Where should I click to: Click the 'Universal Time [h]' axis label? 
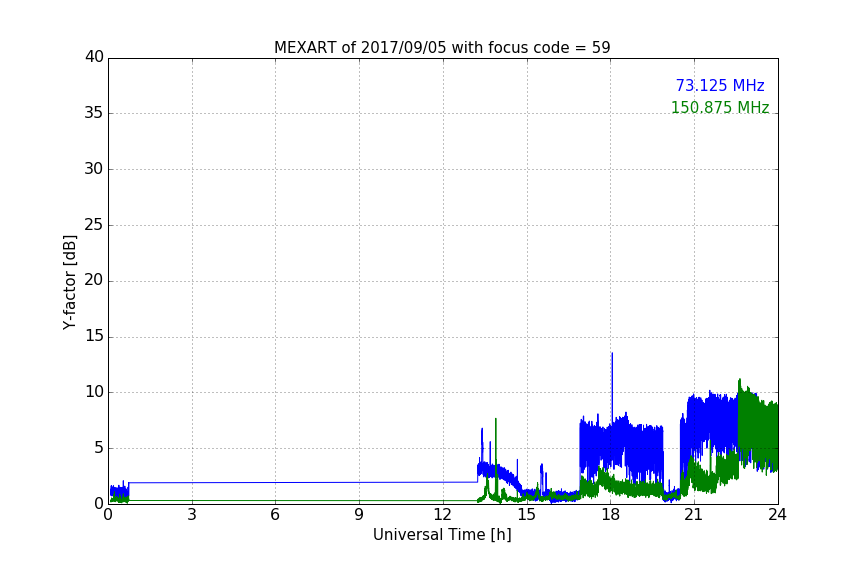point(442,535)
